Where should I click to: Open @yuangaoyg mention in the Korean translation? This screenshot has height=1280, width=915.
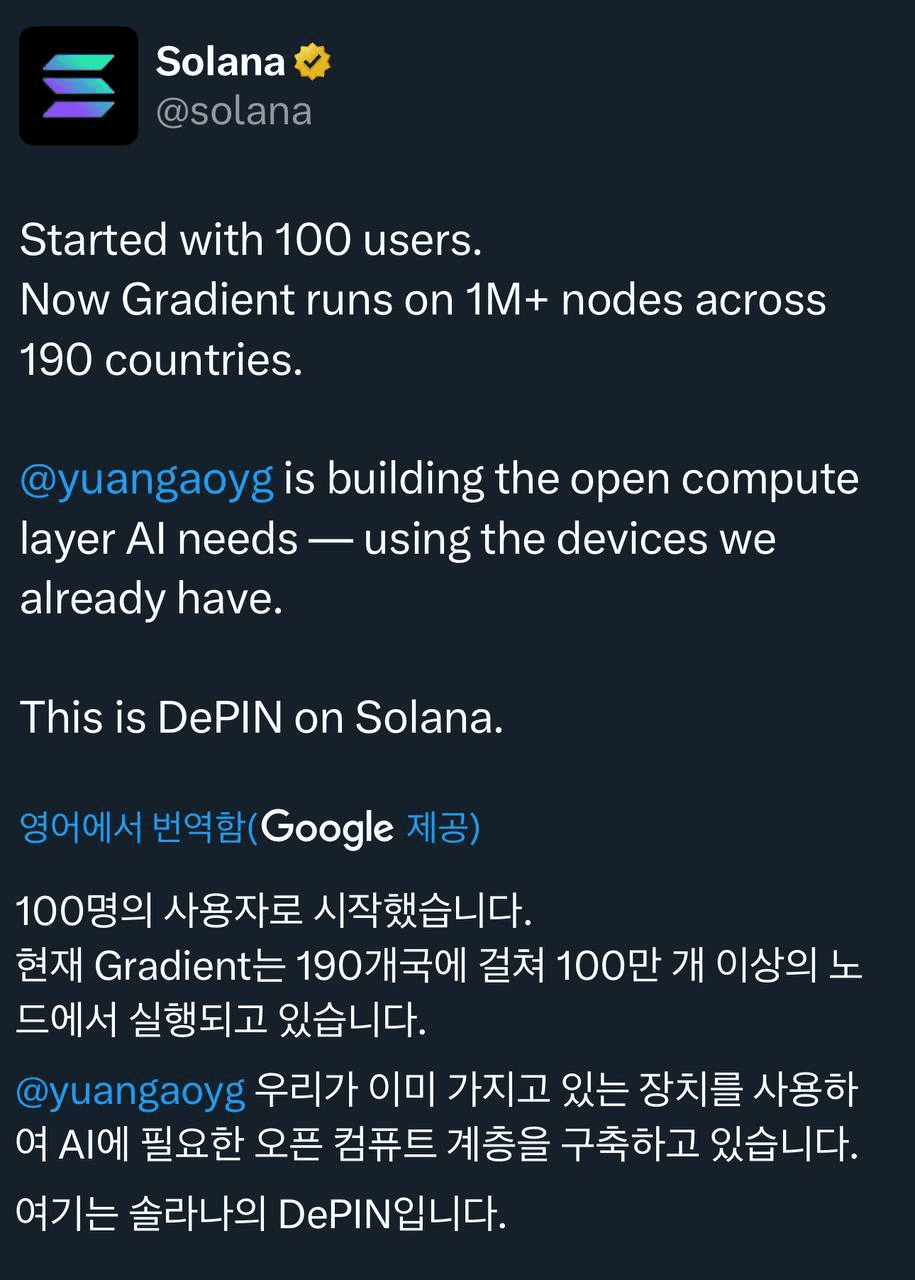pos(131,1092)
